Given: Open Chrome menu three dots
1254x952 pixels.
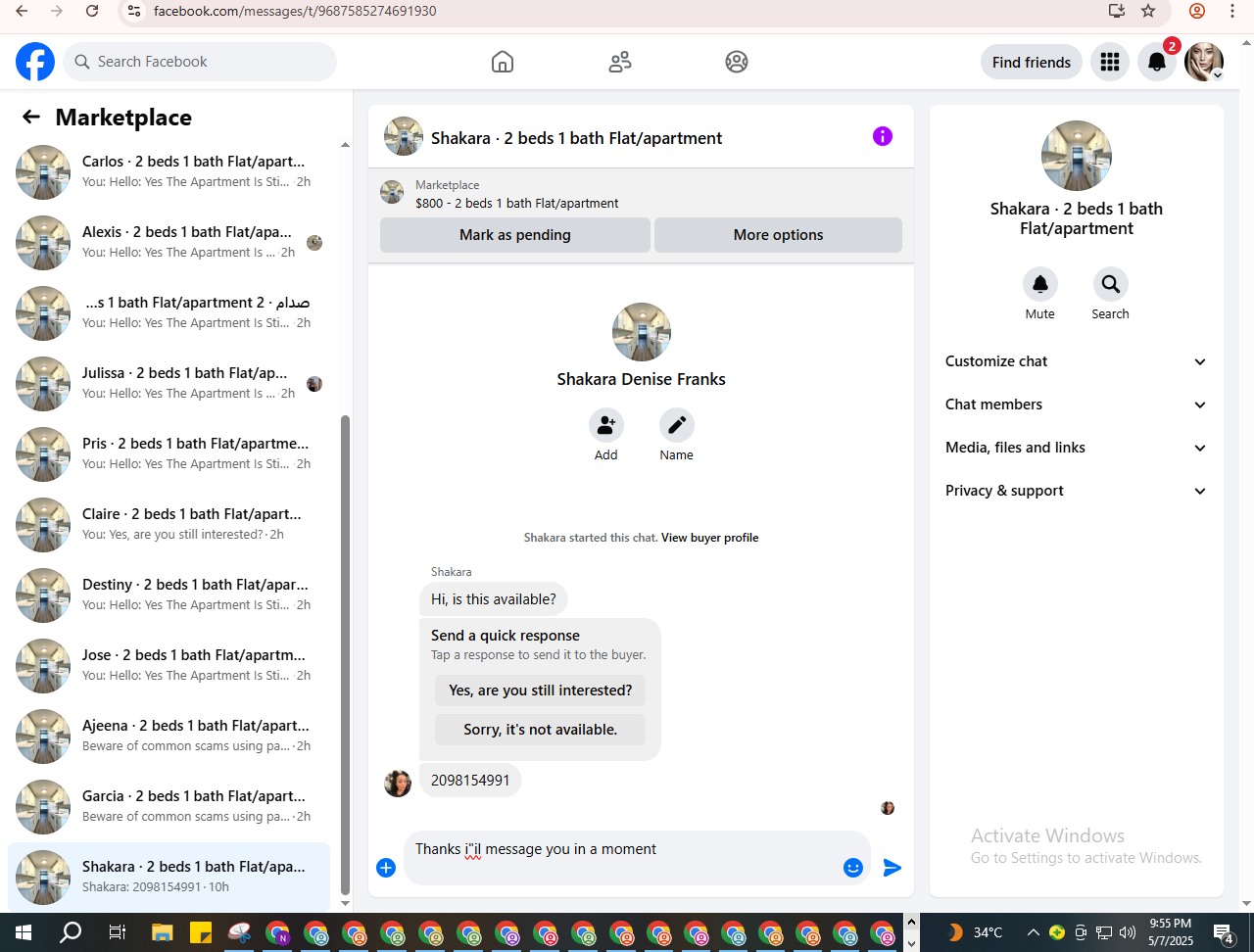Looking at the screenshot, I should pos(1232,11).
